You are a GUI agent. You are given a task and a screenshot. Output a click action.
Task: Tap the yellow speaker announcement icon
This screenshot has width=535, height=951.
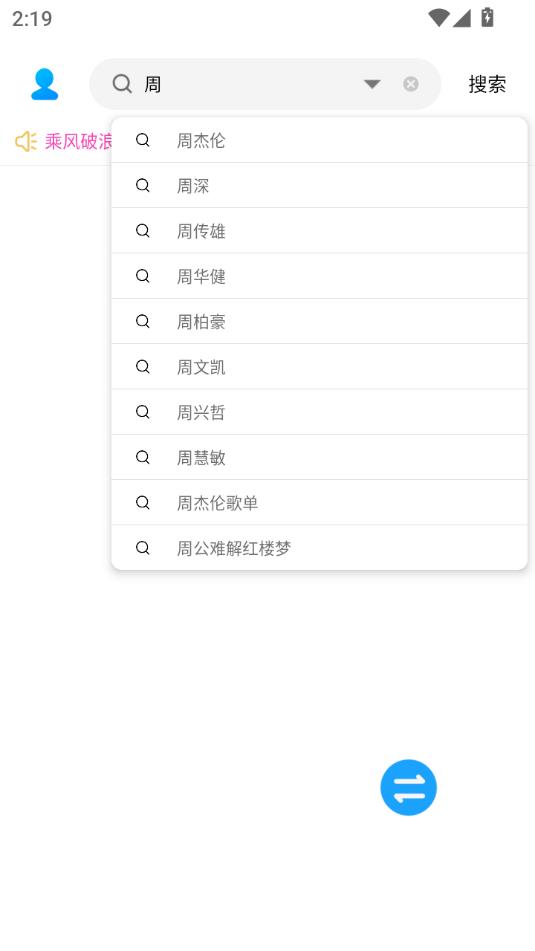click(25, 141)
